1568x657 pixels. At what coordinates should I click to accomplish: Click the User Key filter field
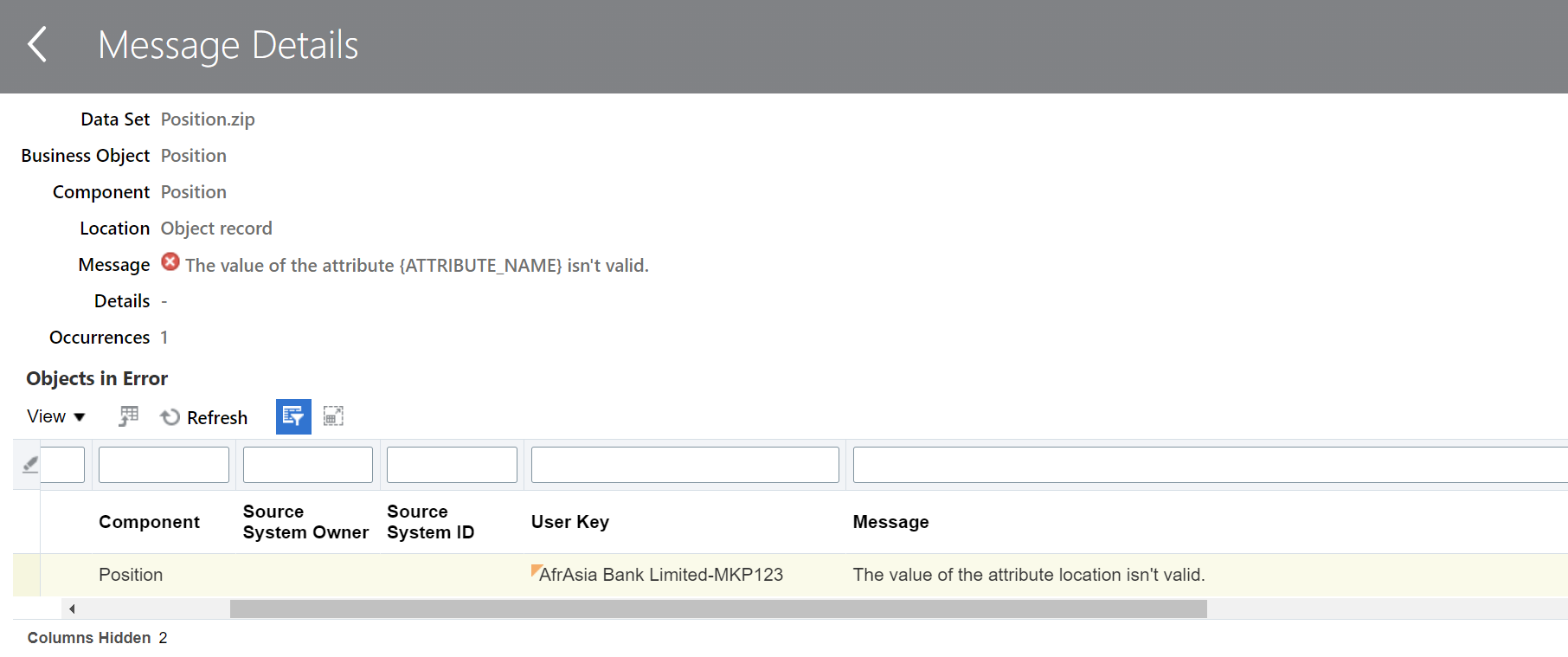(x=684, y=464)
